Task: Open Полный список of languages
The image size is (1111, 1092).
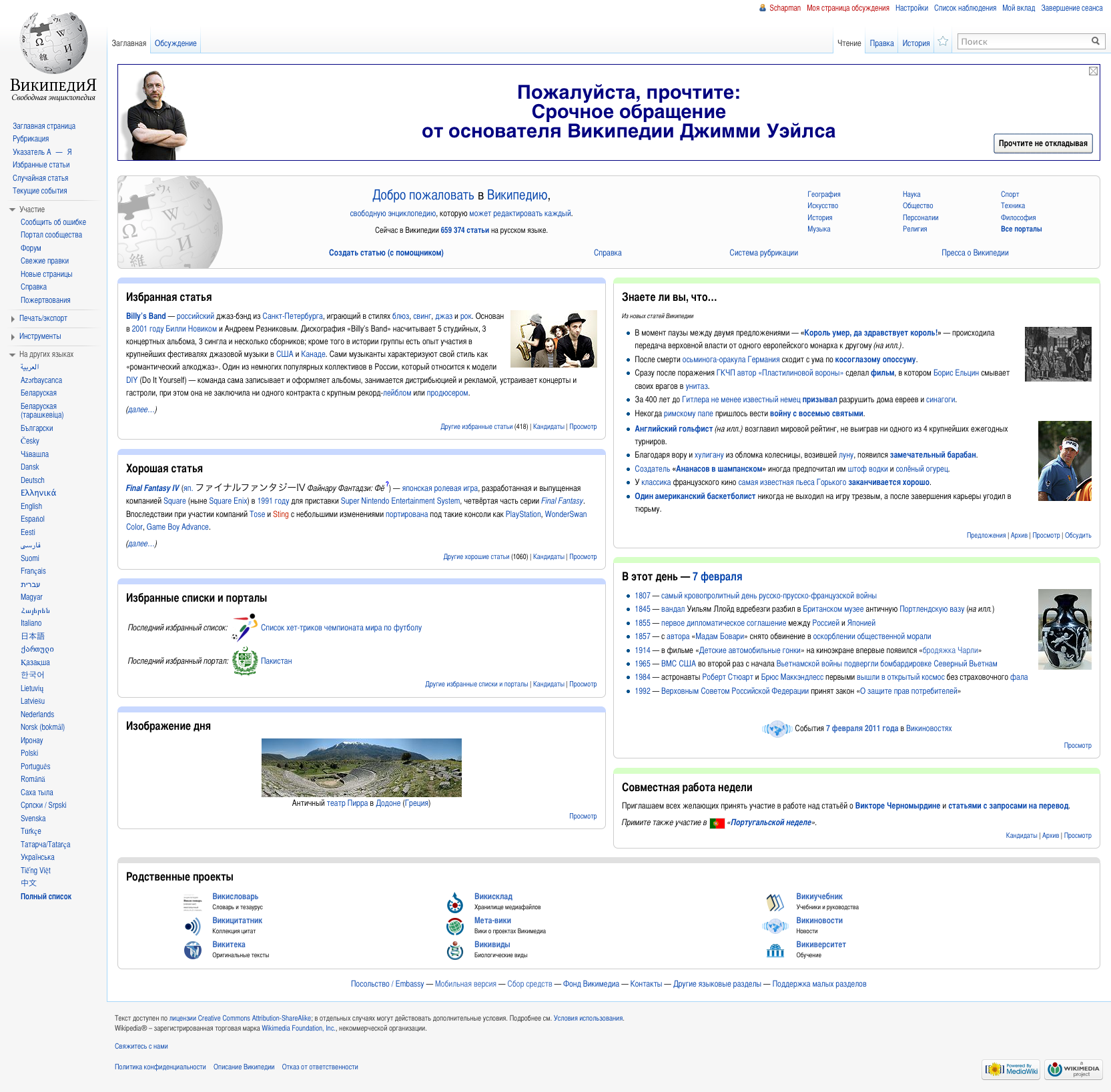Action: 46,897
